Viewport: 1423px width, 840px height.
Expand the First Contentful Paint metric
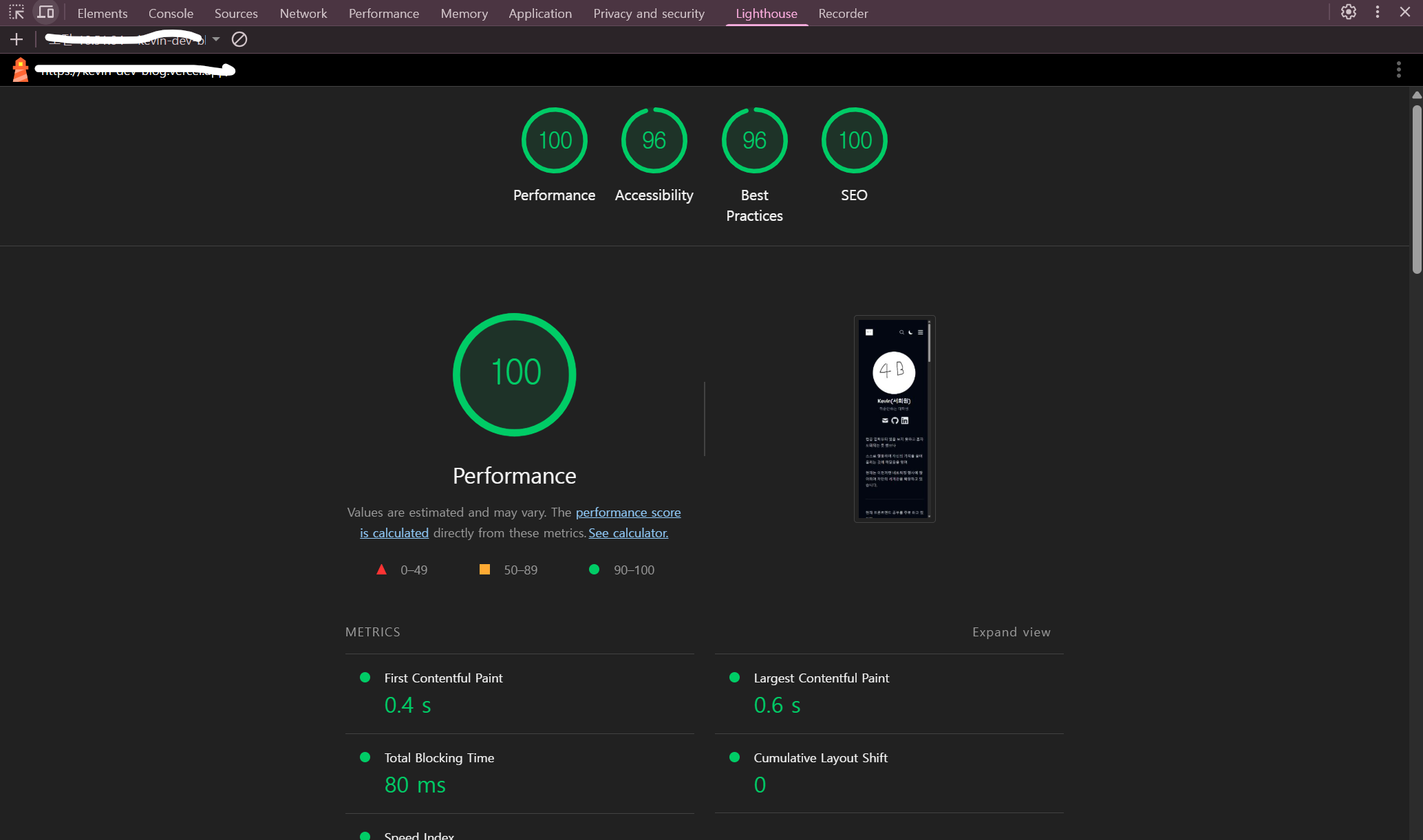443,678
